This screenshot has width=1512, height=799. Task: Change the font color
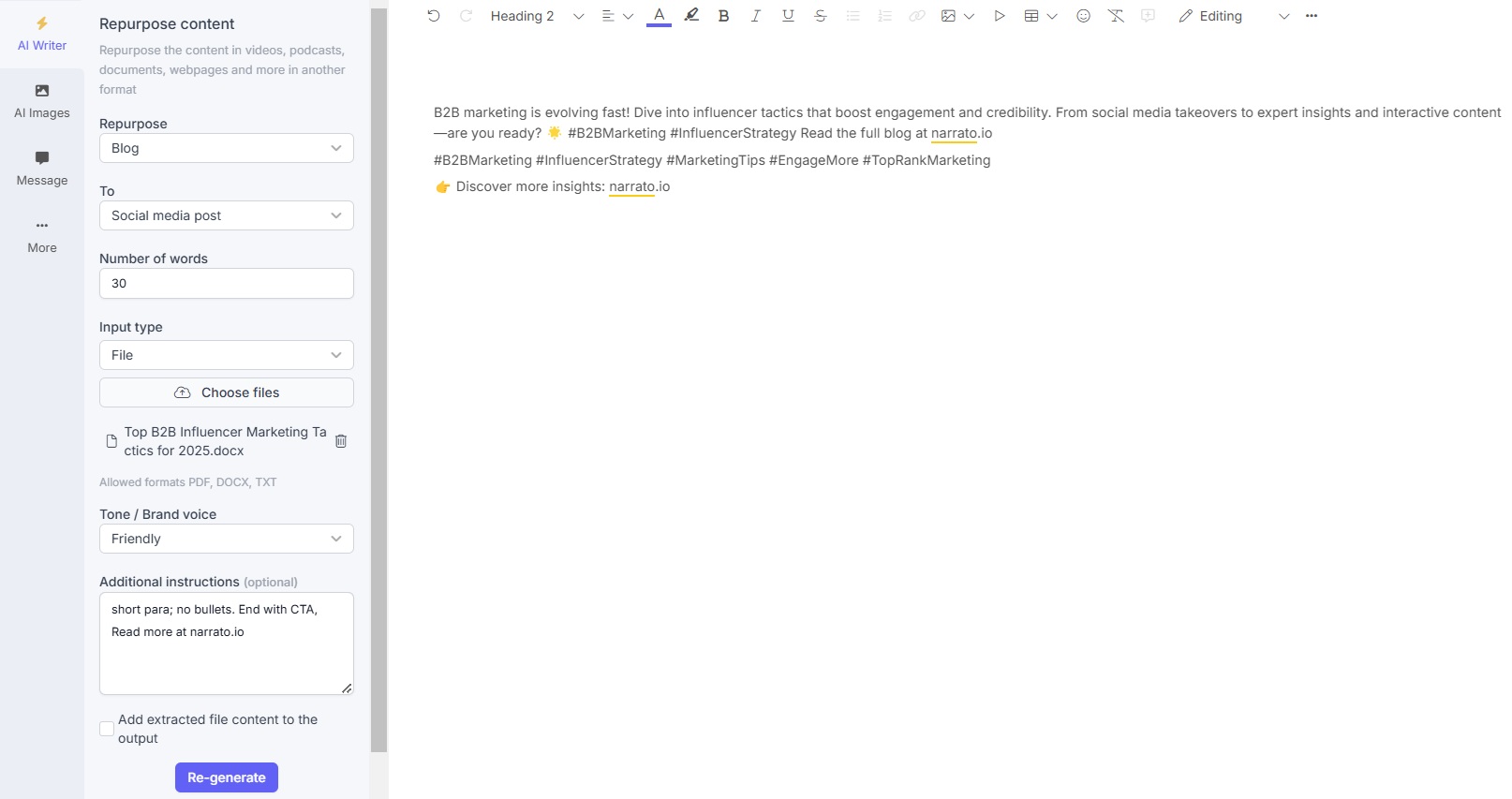click(660, 16)
